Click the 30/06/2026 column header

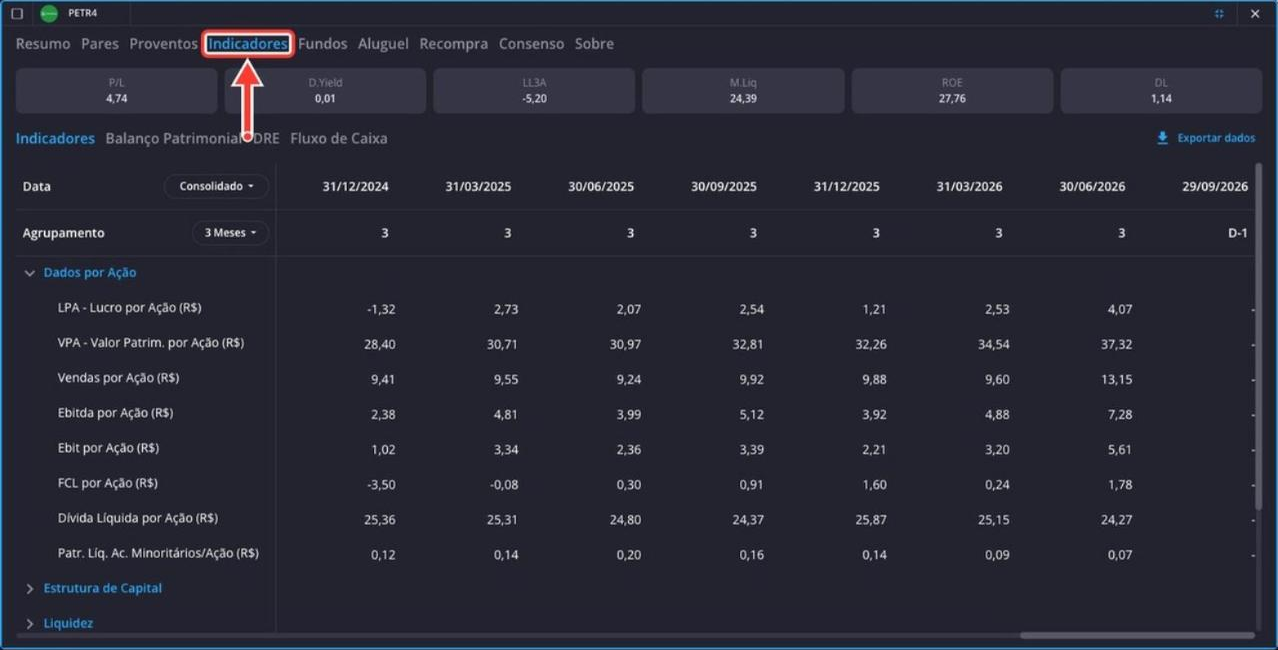point(1093,187)
